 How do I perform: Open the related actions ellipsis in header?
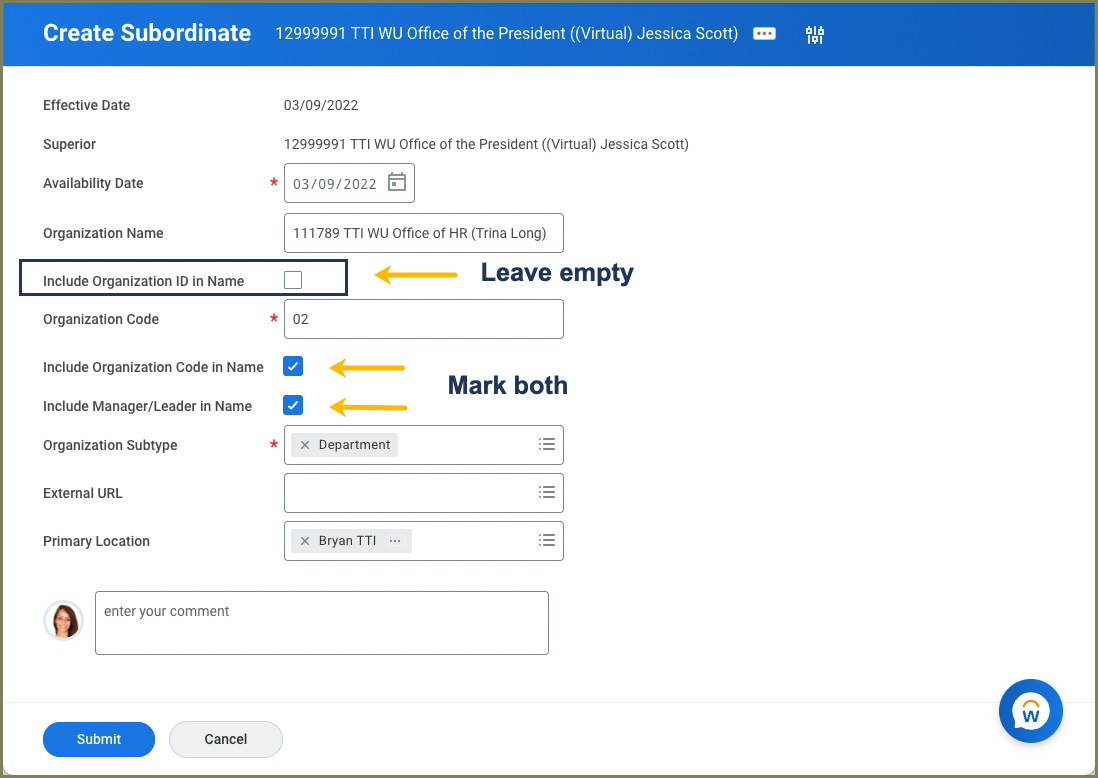click(764, 33)
